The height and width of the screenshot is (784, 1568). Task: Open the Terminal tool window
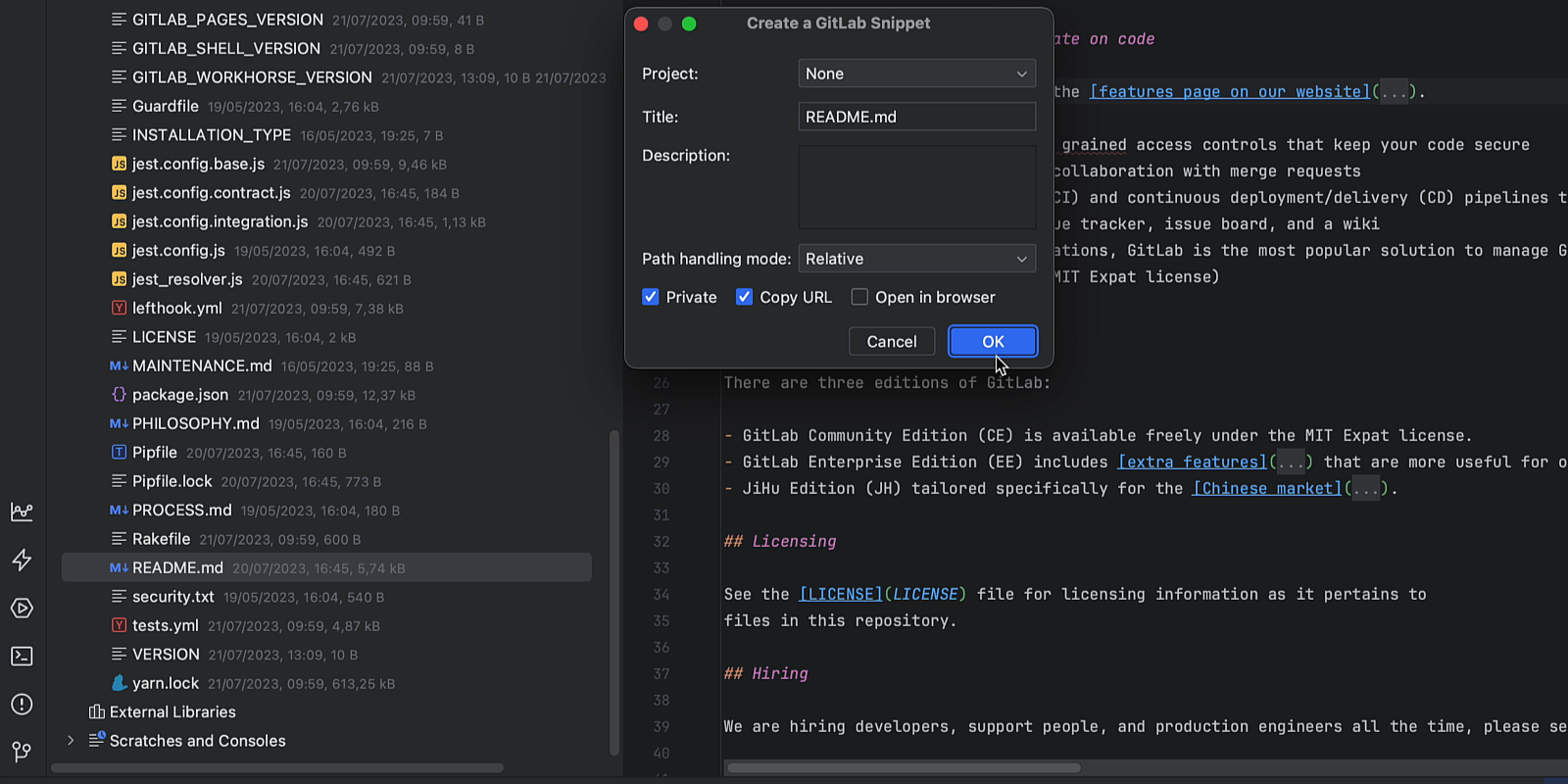coord(22,657)
